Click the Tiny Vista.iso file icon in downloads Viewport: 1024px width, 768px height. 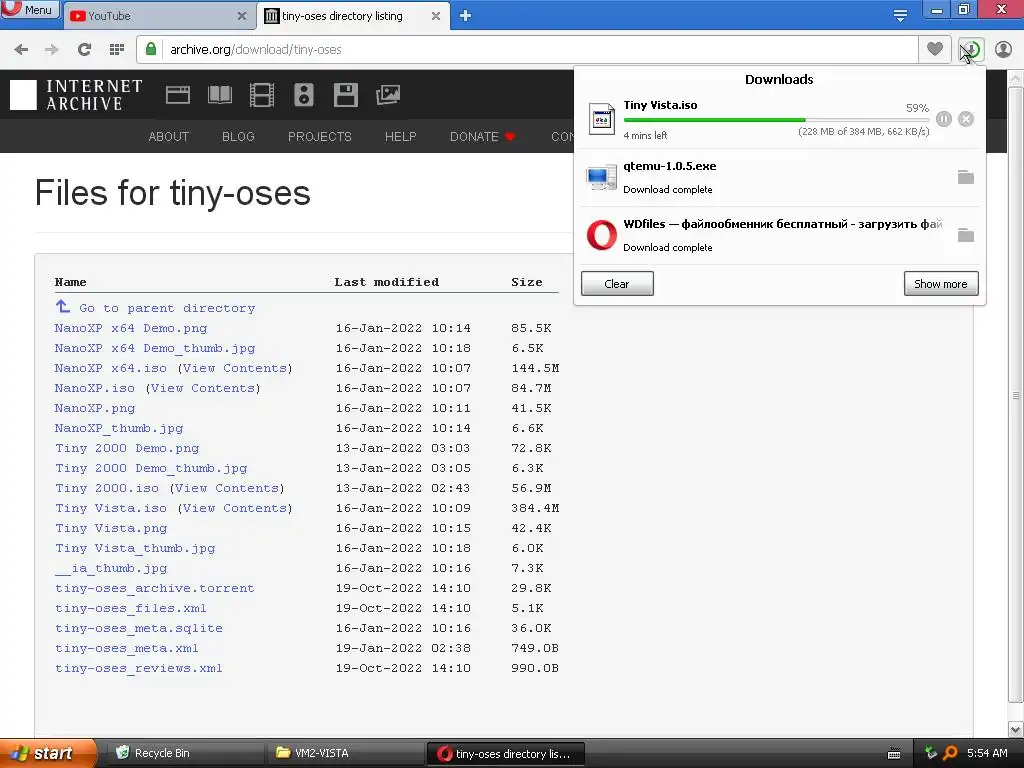click(601, 119)
